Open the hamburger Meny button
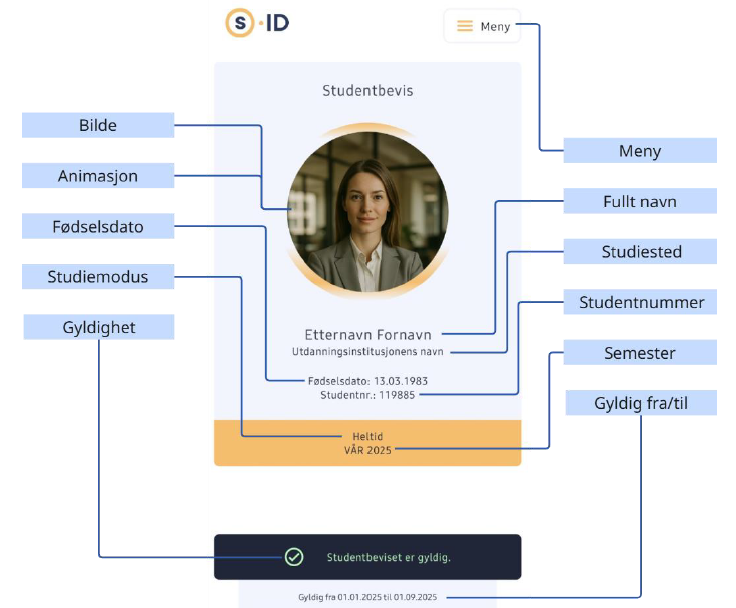The height and width of the screenshot is (608, 736). tap(483, 26)
